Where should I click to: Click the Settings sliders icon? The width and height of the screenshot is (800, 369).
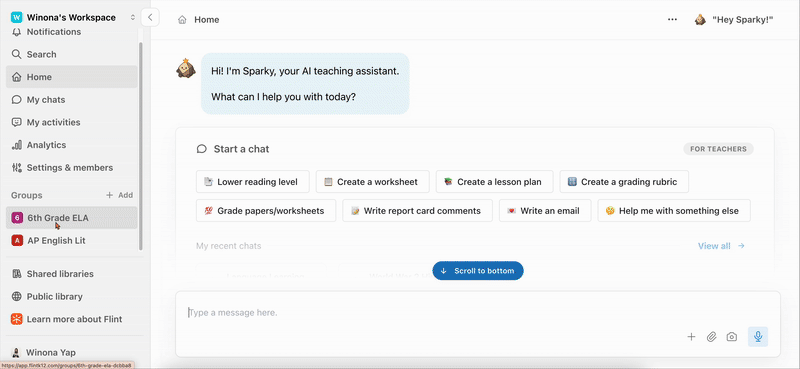(17, 167)
